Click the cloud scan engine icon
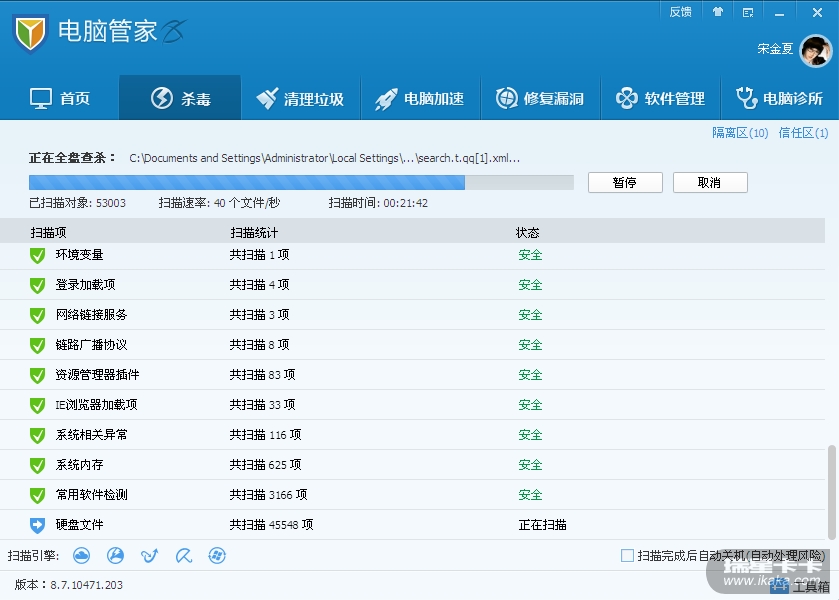Viewport: 839px width, 600px height. [82, 555]
